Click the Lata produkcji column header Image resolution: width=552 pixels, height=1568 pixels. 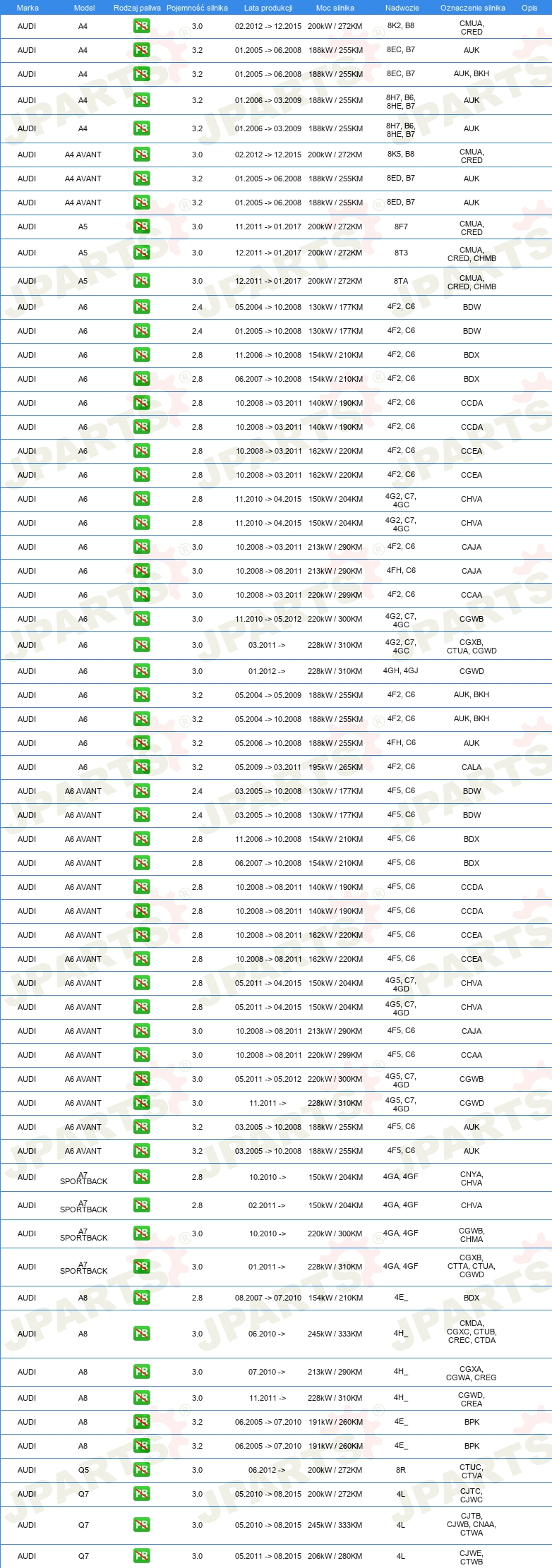(268, 8)
